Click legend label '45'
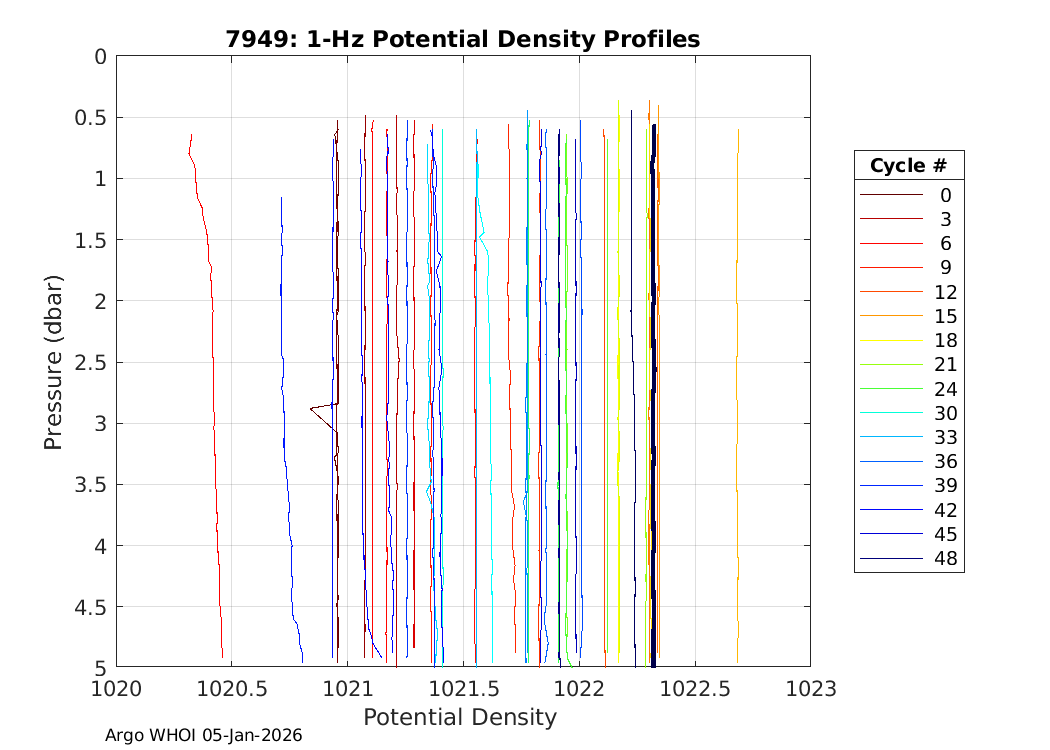The width and height of the screenshot is (1050, 750). coord(945,535)
